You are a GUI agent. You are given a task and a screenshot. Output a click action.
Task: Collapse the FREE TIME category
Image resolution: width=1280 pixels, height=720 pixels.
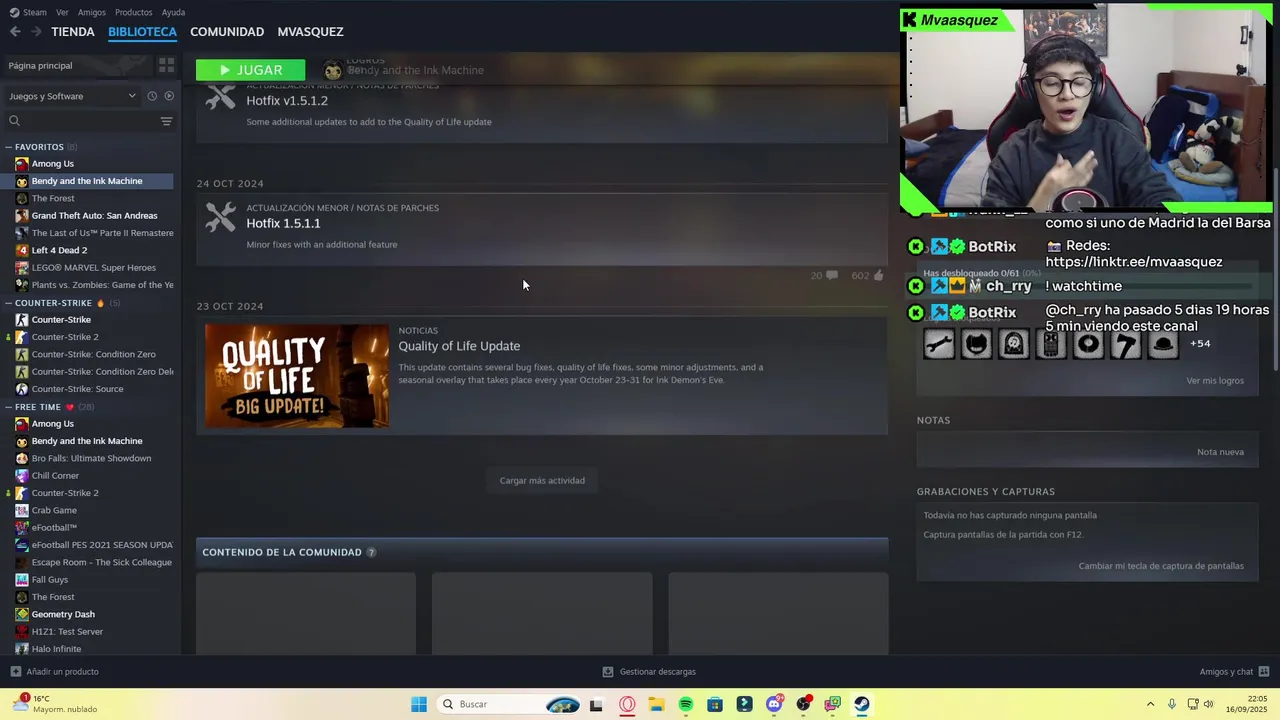8,407
